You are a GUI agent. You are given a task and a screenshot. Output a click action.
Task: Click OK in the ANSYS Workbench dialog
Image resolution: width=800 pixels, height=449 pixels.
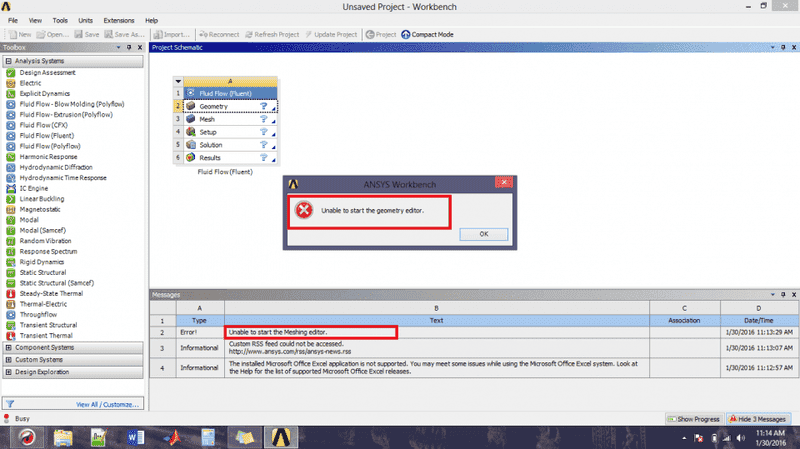pos(484,234)
